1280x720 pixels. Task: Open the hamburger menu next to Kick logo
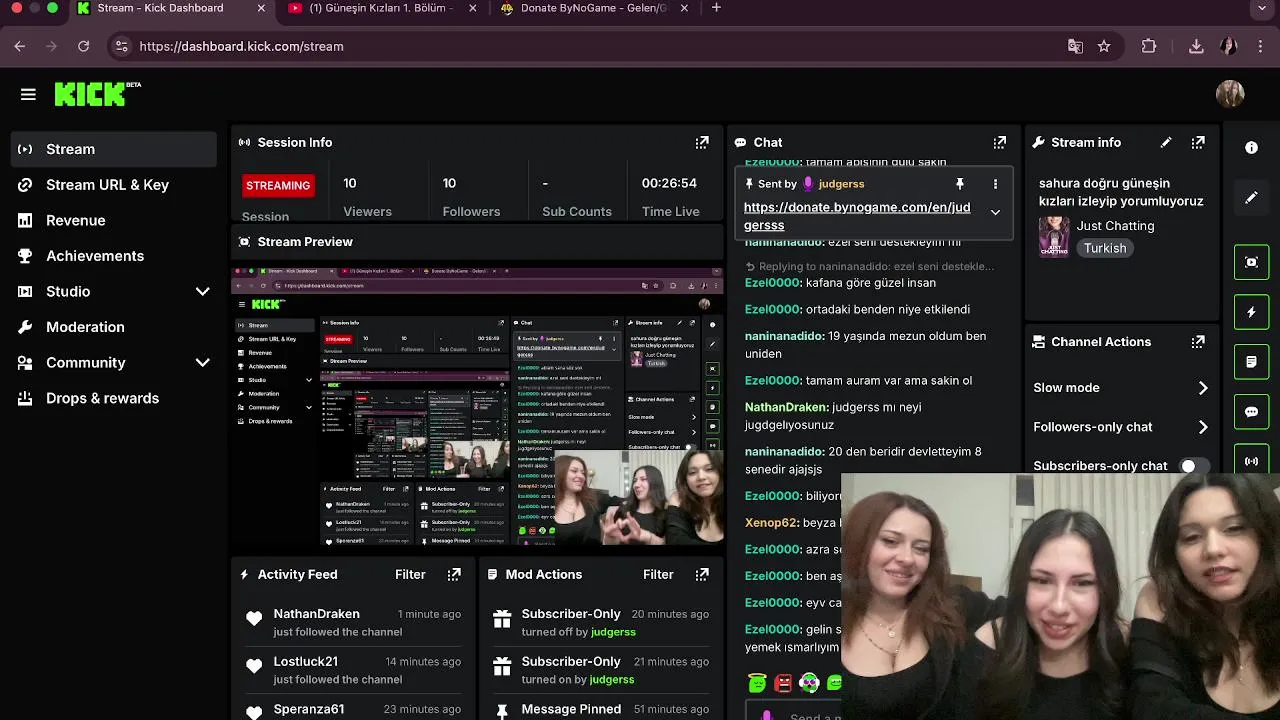coord(28,94)
